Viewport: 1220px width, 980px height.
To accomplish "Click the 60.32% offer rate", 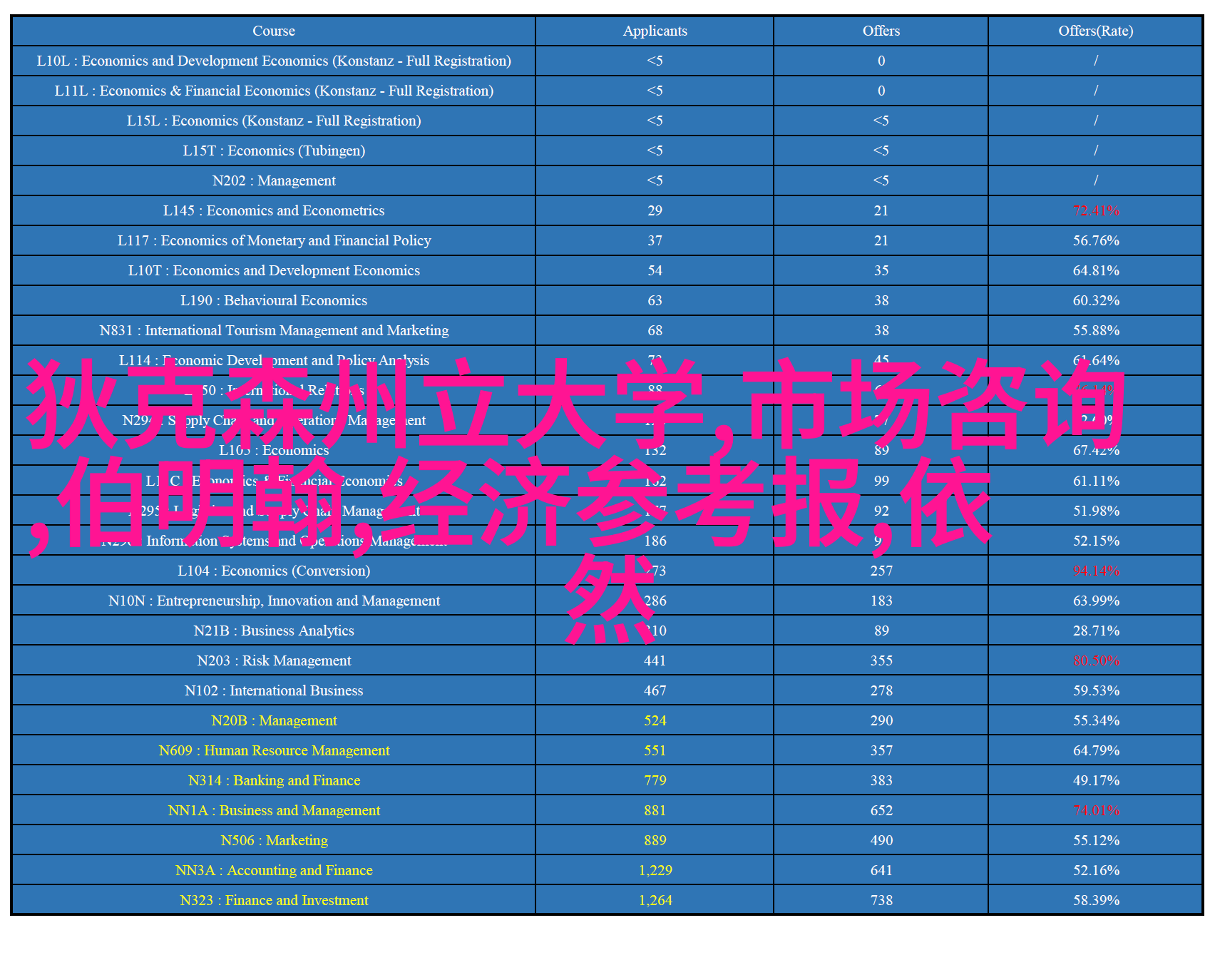I will (1096, 300).
